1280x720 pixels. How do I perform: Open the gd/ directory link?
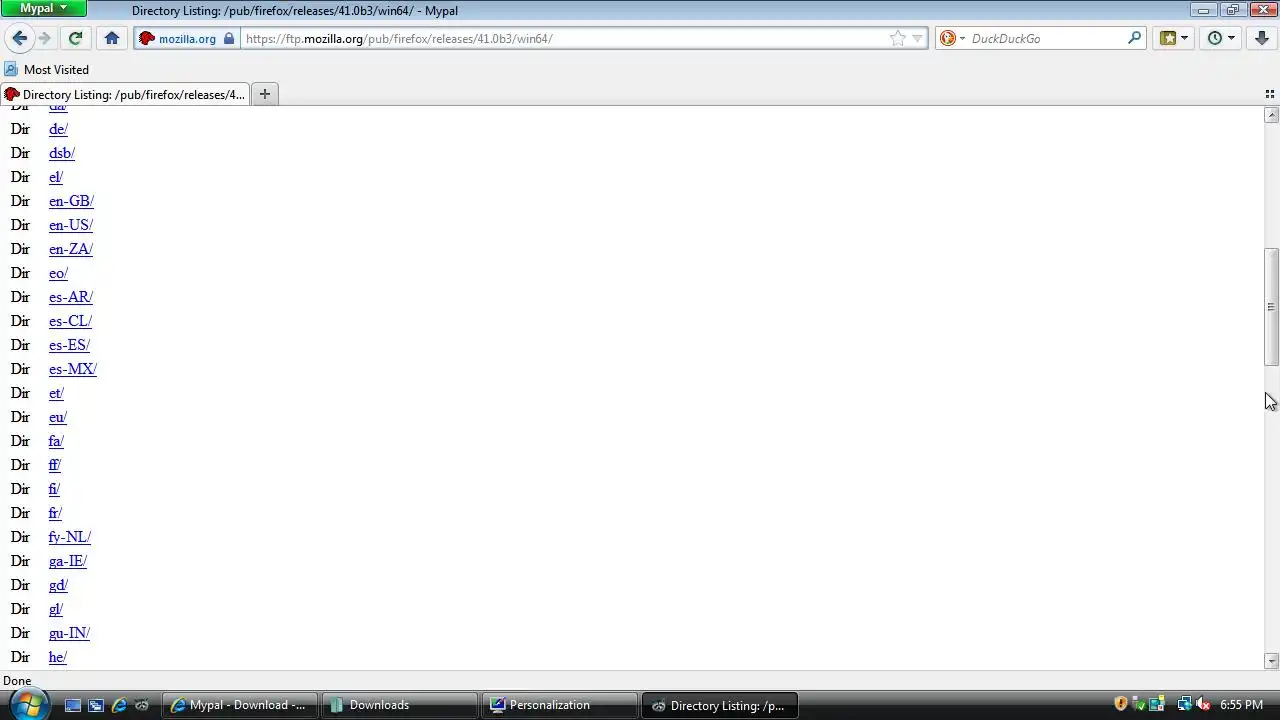tap(58, 585)
